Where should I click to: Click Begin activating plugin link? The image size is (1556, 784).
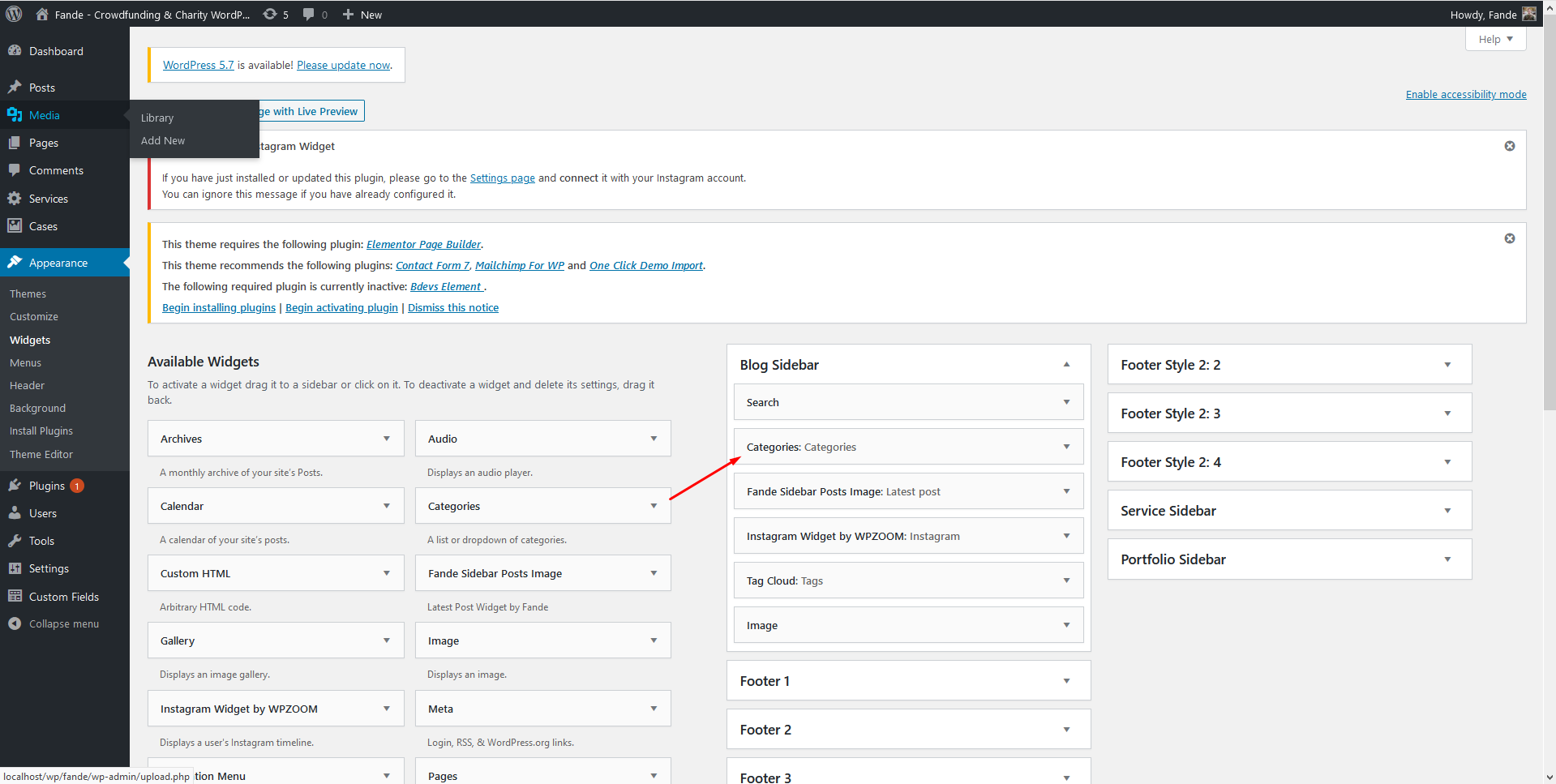(341, 307)
